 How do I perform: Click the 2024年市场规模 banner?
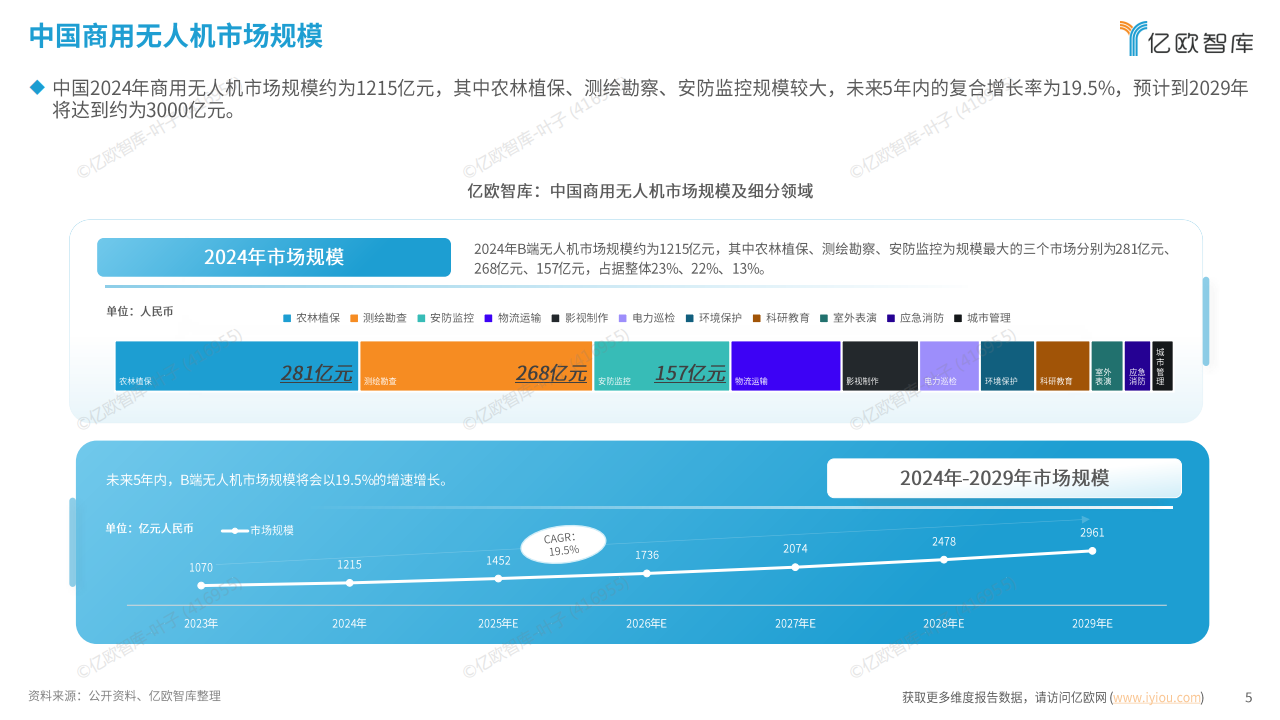tap(274, 257)
